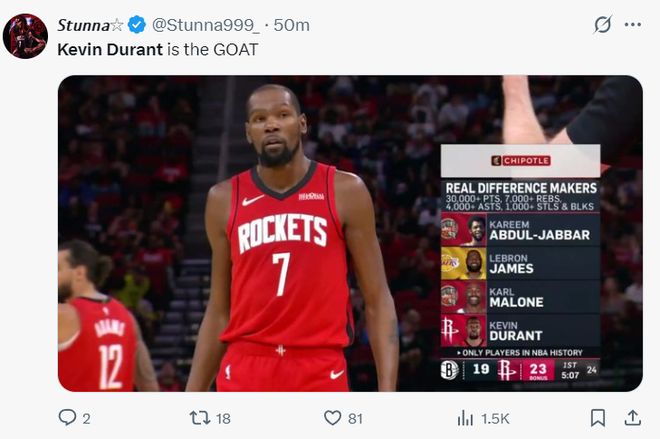Click the like count 81
The height and width of the screenshot is (439, 660).
[355, 418]
